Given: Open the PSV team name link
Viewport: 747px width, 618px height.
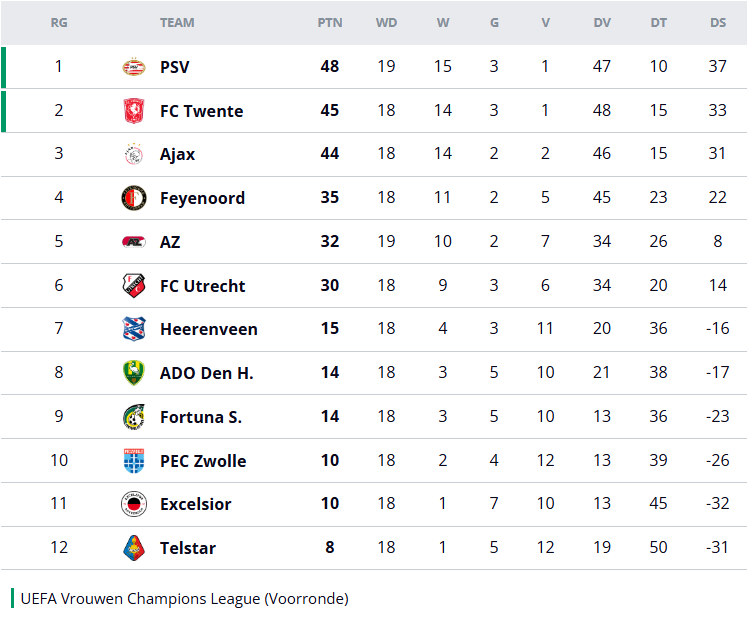Looking at the screenshot, I should click(174, 67).
